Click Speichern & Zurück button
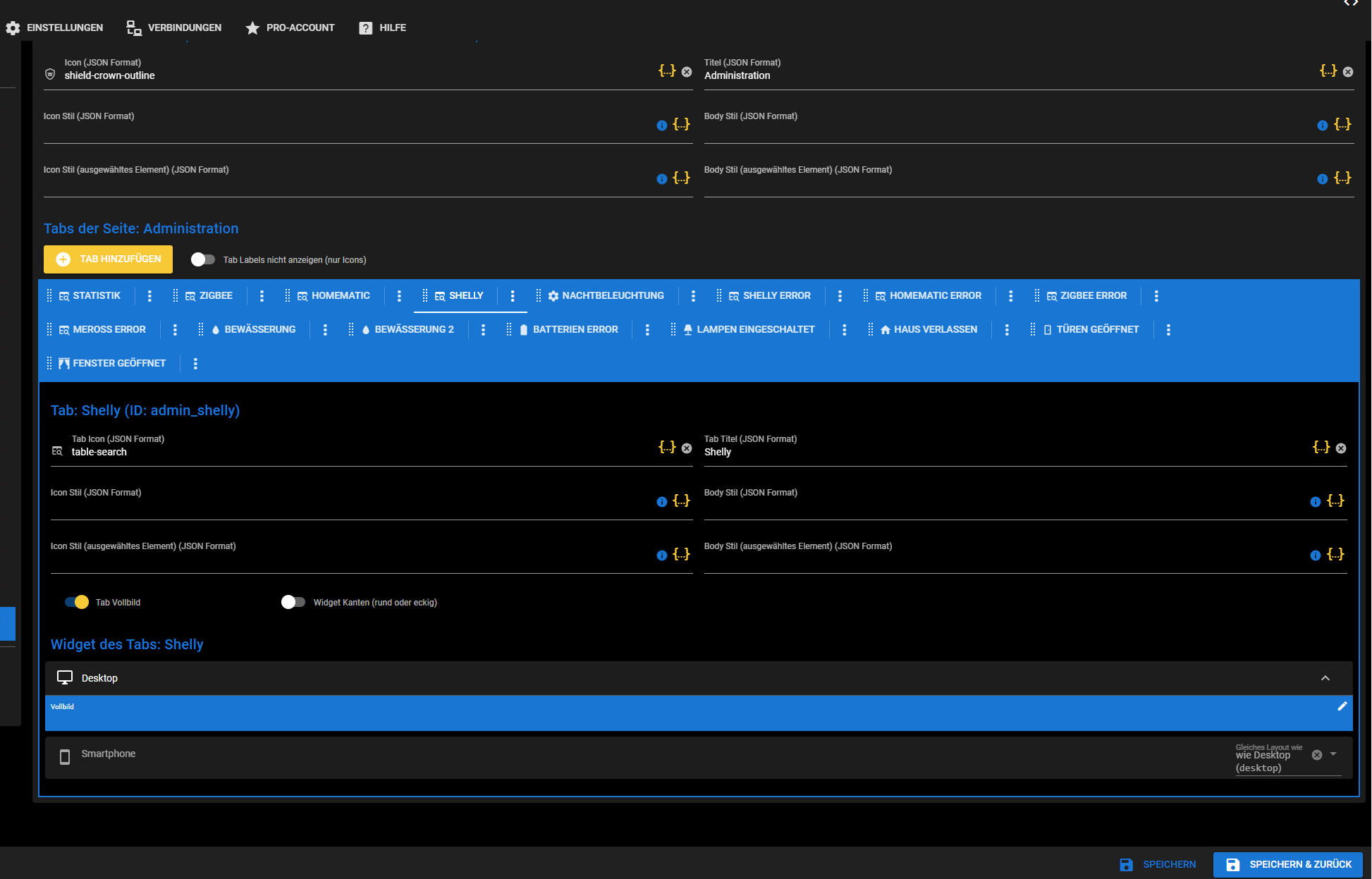The width and height of the screenshot is (1372, 879). point(1288,864)
